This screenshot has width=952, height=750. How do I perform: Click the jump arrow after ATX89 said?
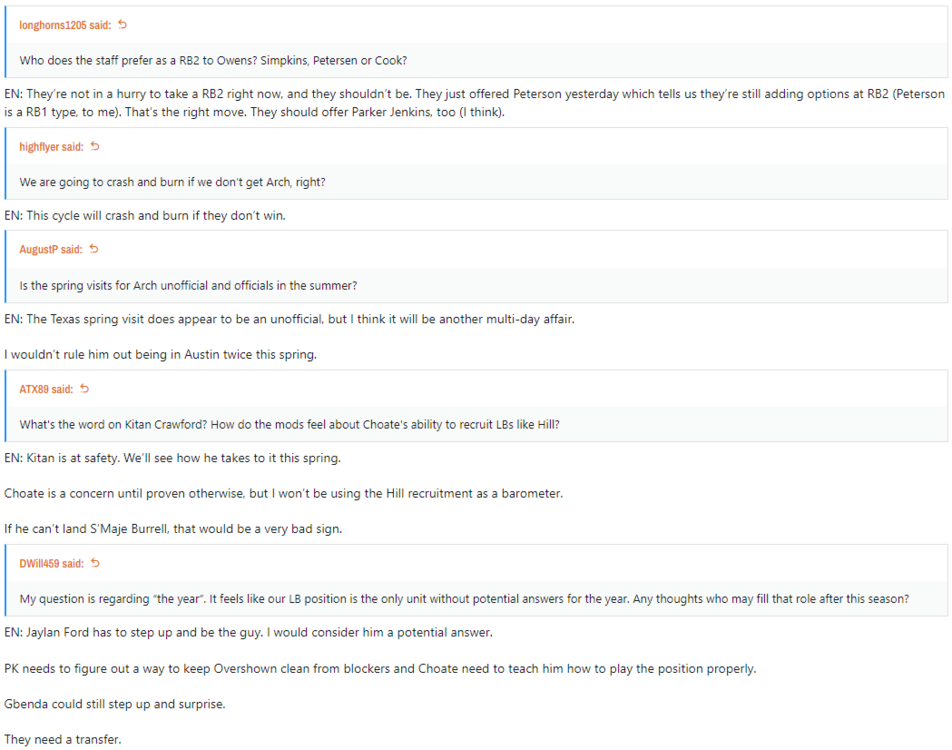(84, 389)
